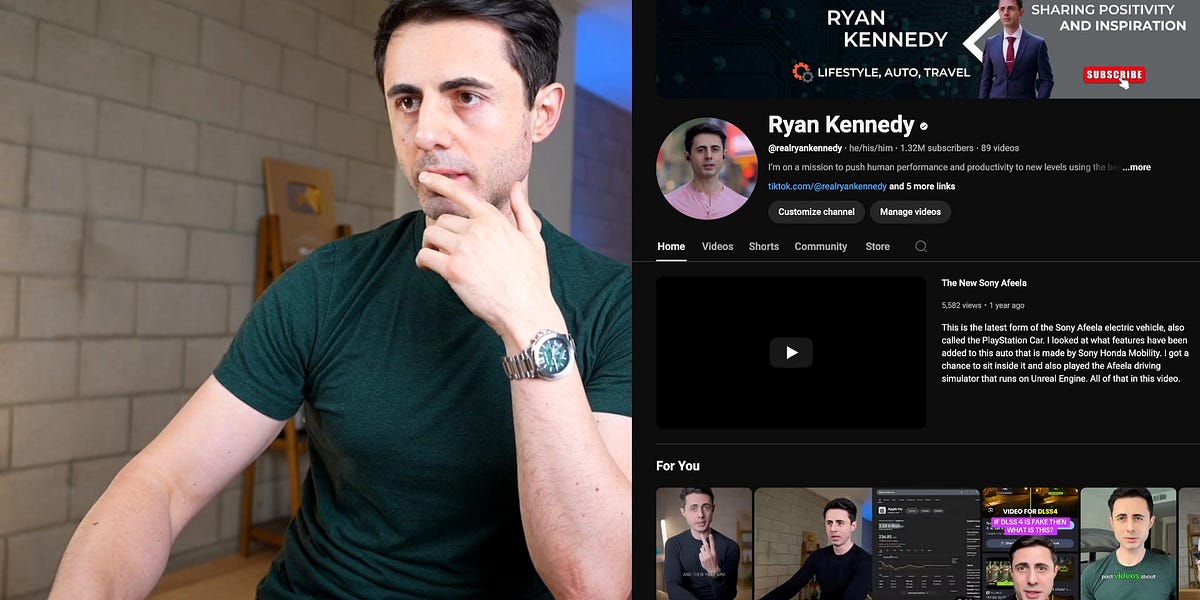Click the @realryankennedy handle
This screenshot has width=1200, height=600.
804,146
